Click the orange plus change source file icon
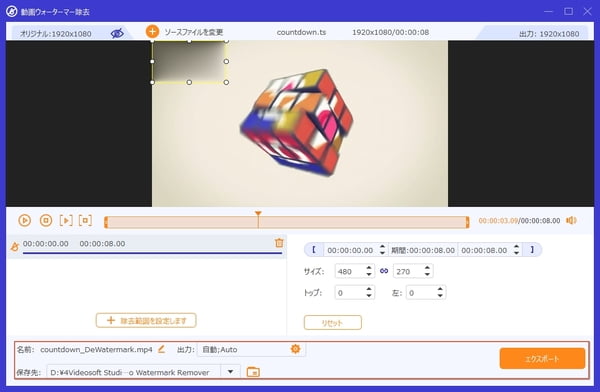This screenshot has width=600, height=392. click(x=152, y=31)
